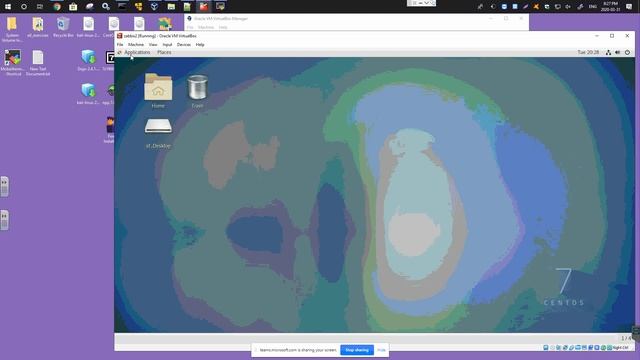Open the VirtualBox VM Help menu
Screen dimensions: 640x360
click(x=200, y=44)
